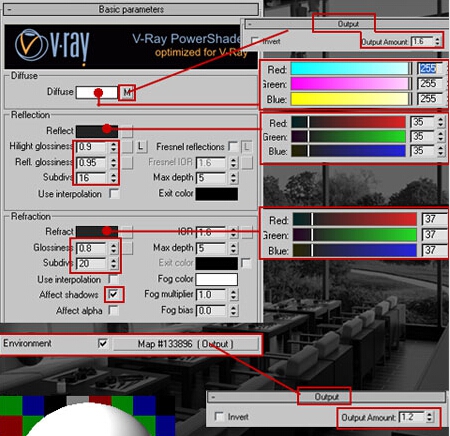Image resolution: width=450 pixels, height=436 pixels.
Task: Adjust the Refraction IOR spinner
Action: 234,232
